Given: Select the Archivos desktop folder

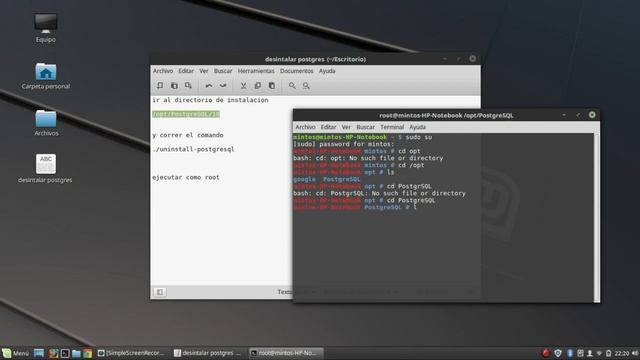Looking at the screenshot, I should click(x=46, y=123).
